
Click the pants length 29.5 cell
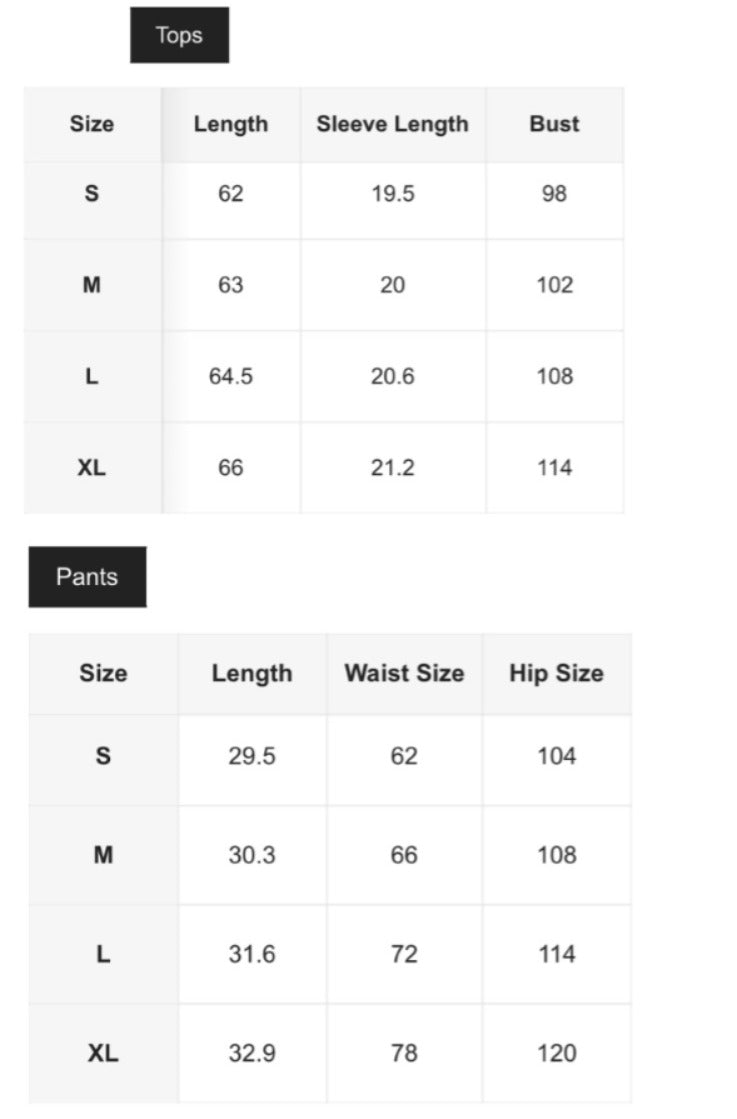tap(252, 756)
